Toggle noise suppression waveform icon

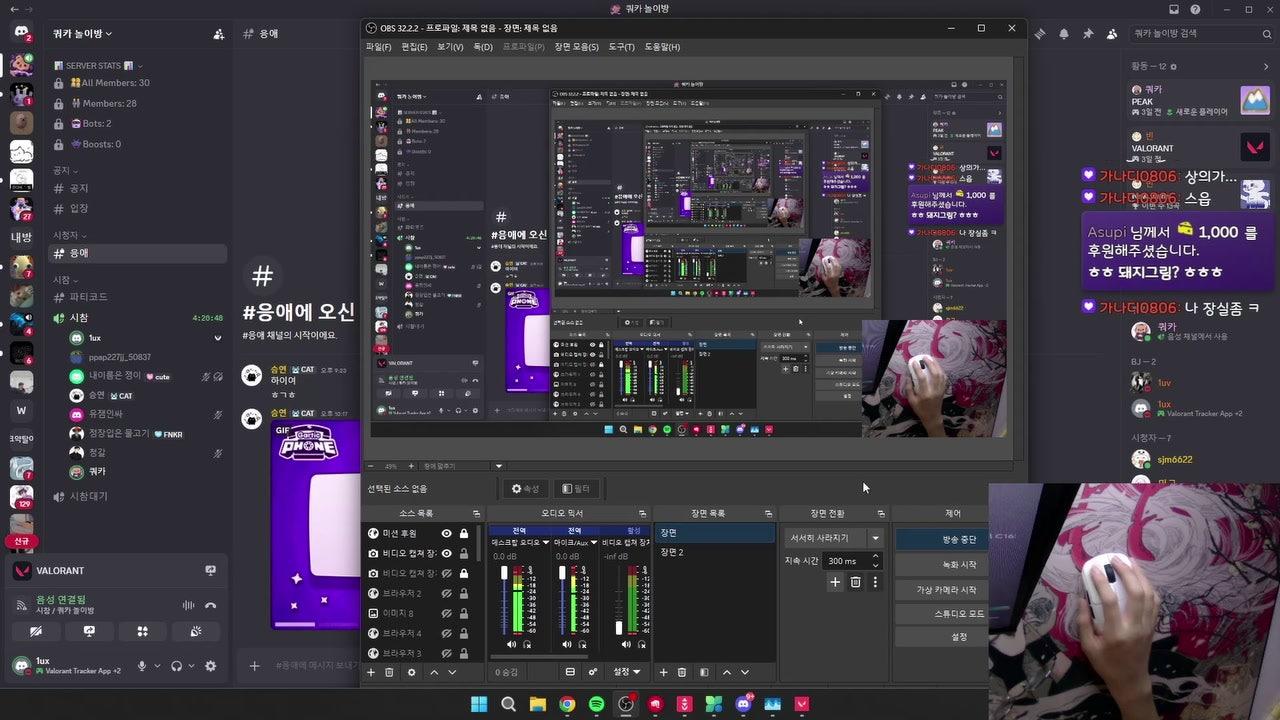tap(187, 605)
